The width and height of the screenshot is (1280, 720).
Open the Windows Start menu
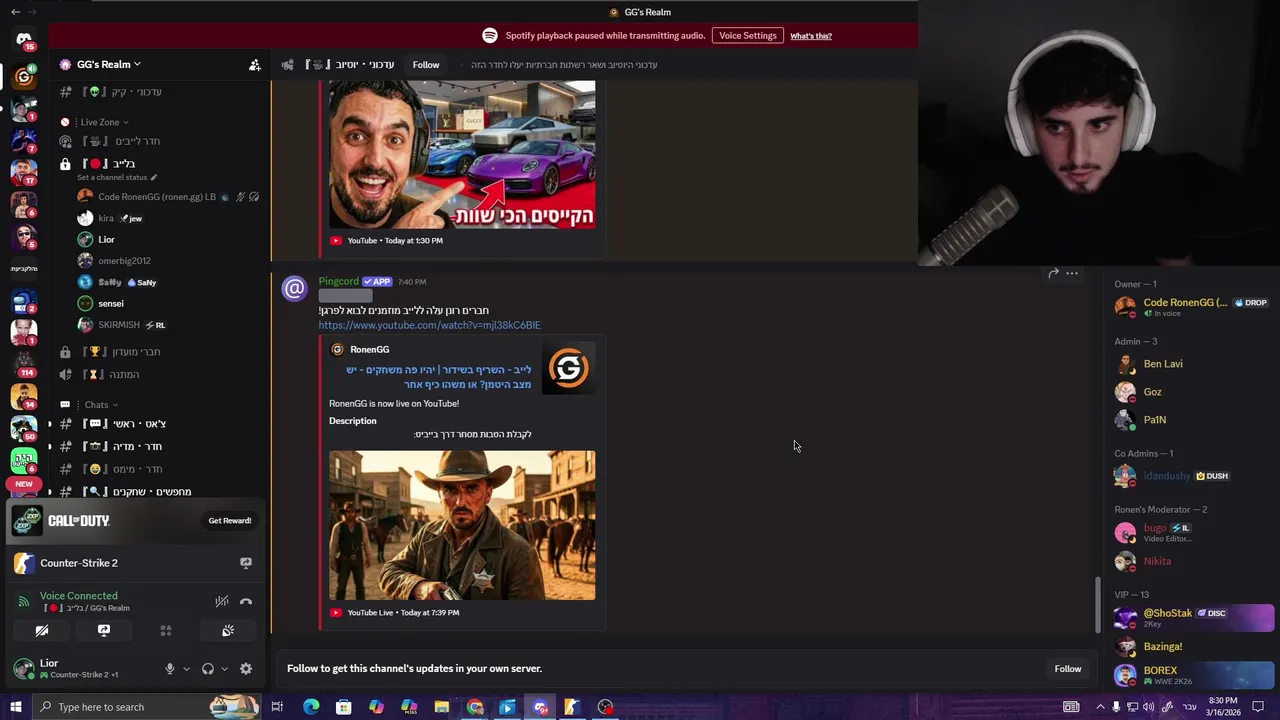(15, 707)
